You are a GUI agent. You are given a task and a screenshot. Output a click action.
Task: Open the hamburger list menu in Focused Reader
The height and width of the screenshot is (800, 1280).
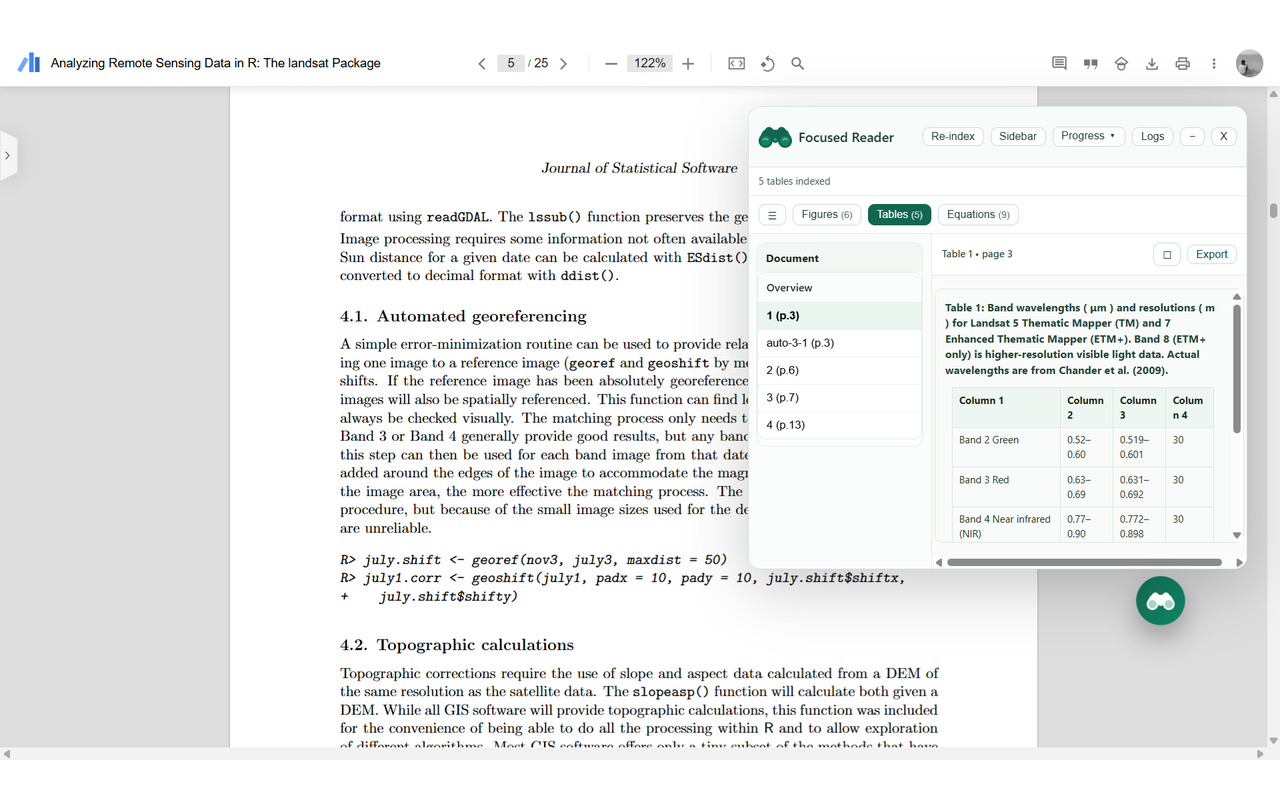pyautogui.click(x=772, y=215)
